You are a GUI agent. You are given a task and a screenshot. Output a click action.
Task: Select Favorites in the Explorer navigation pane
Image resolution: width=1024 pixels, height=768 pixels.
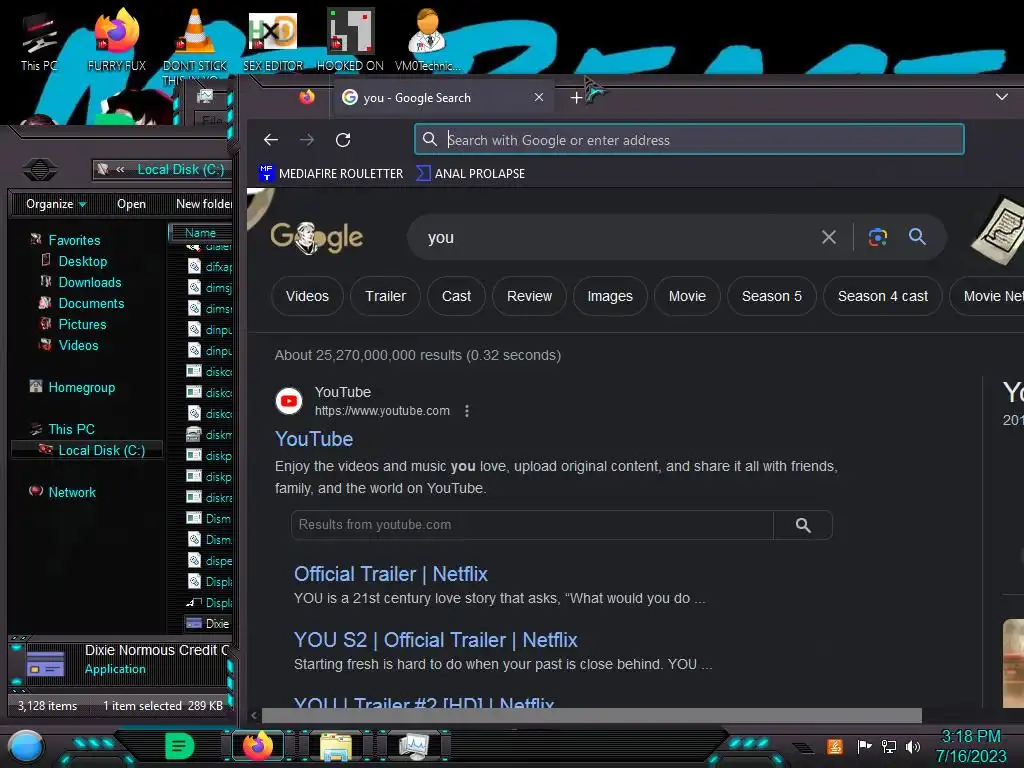click(74, 240)
